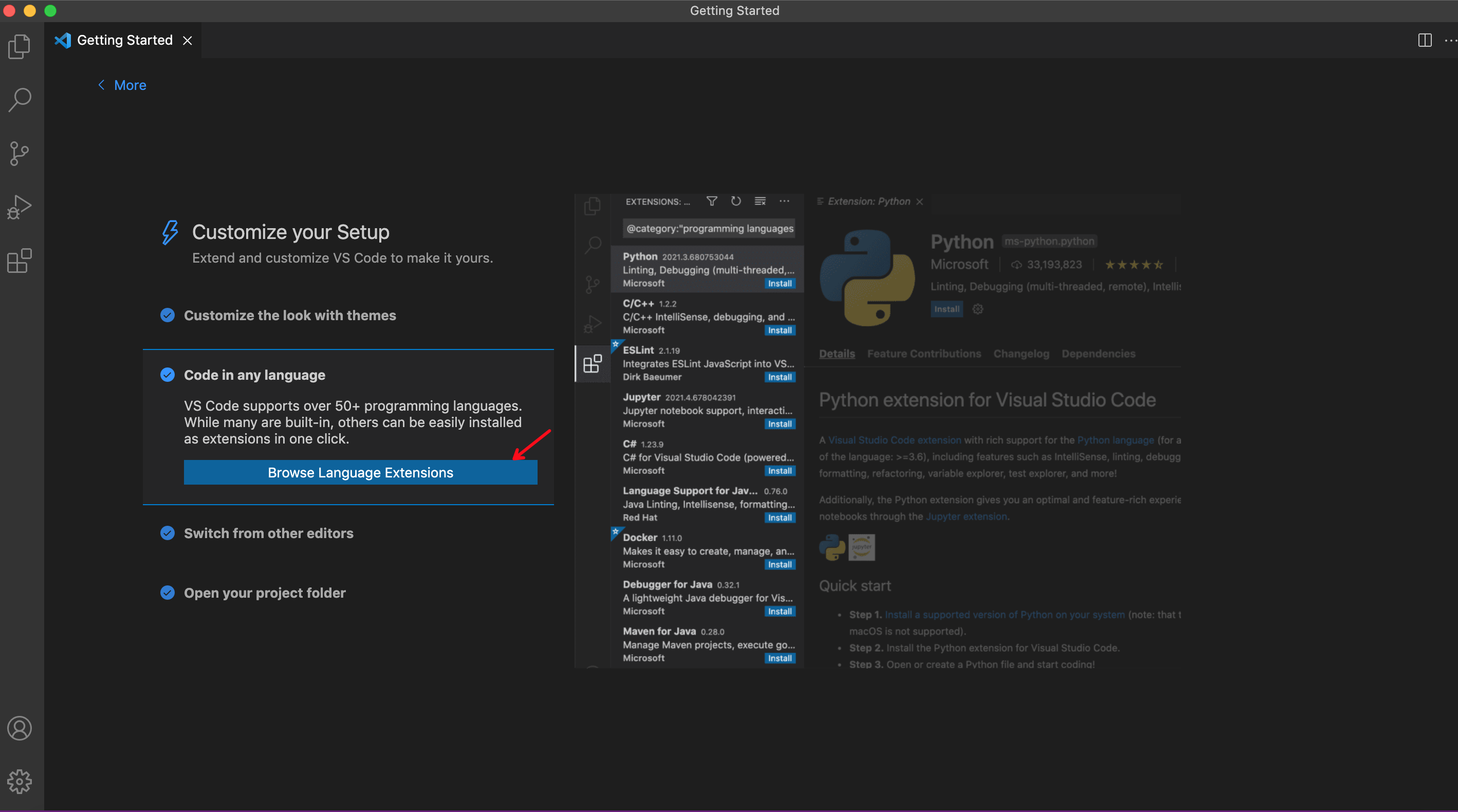The height and width of the screenshot is (812, 1458).
Task: Open the Search view in activity bar
Action: 20,100
